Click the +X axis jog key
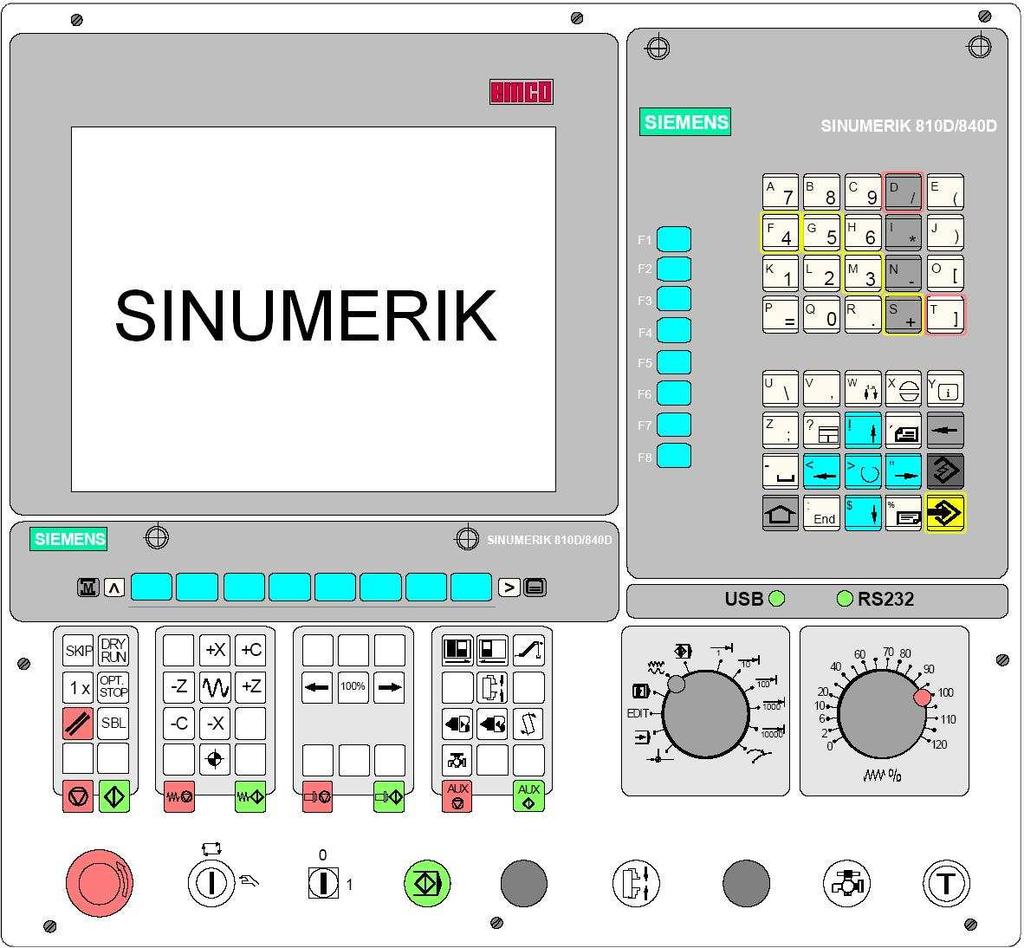Screen dimensions: 1024x948 215,650
